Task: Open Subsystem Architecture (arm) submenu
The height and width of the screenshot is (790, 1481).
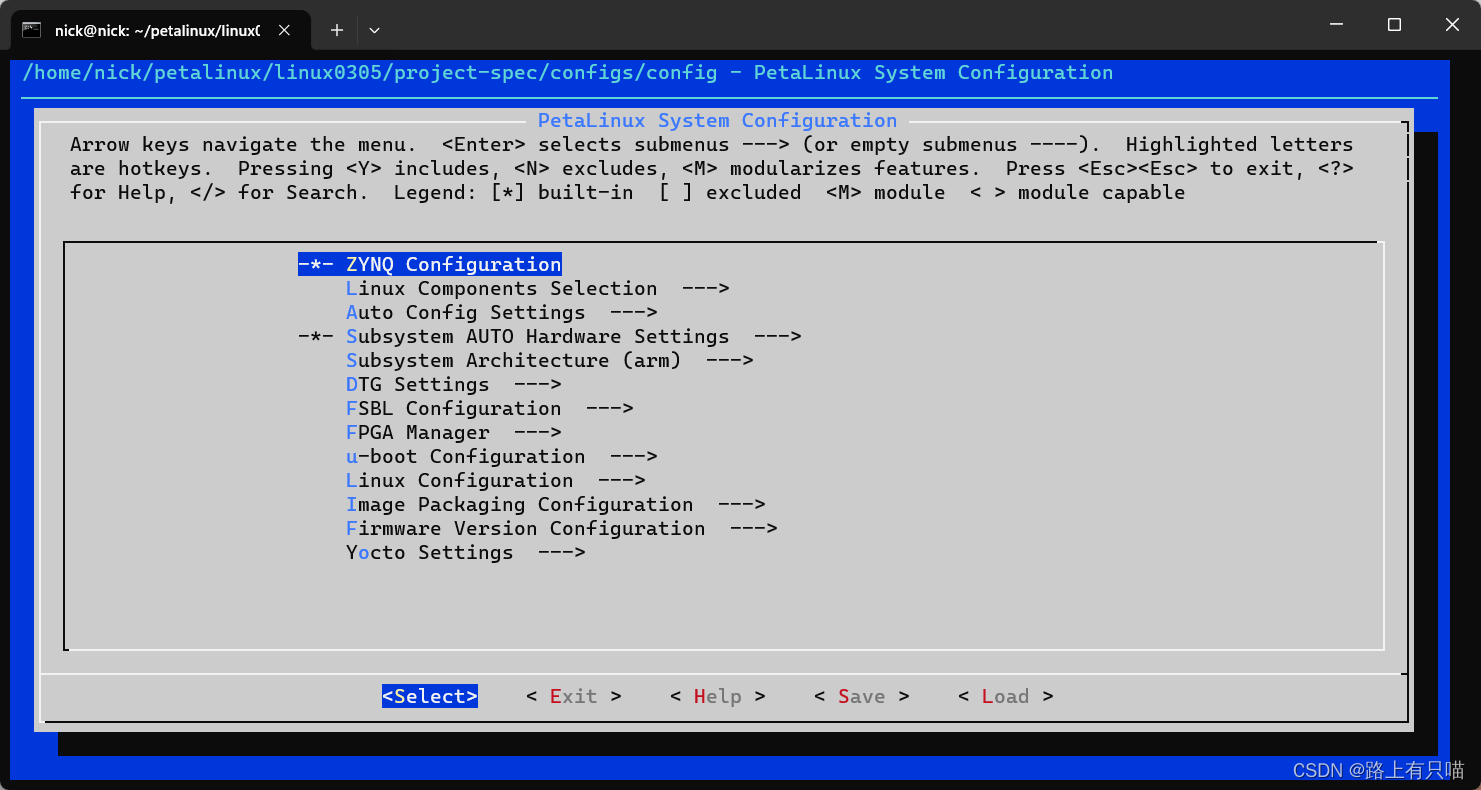Action: coord(550,360)
